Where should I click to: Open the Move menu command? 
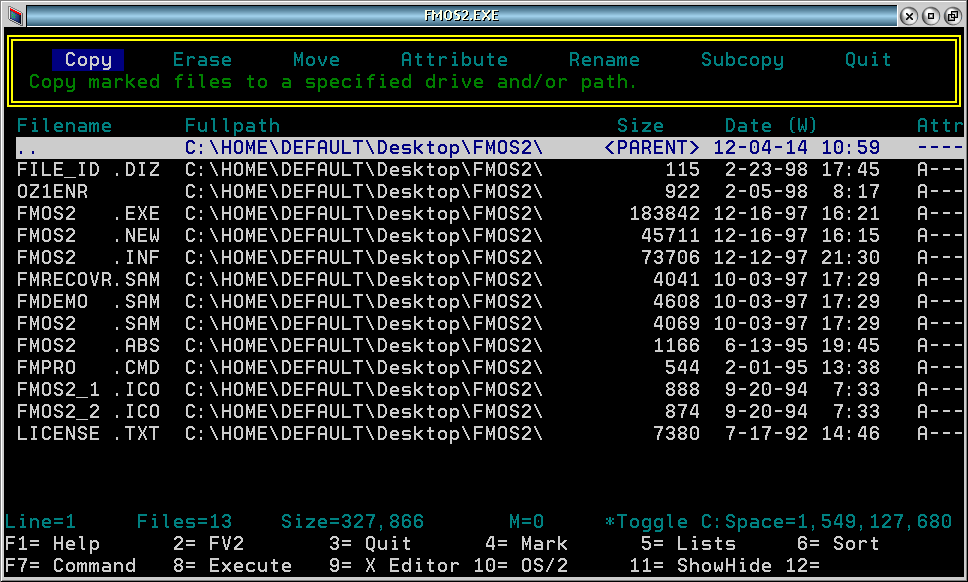(x=317, y=60)
